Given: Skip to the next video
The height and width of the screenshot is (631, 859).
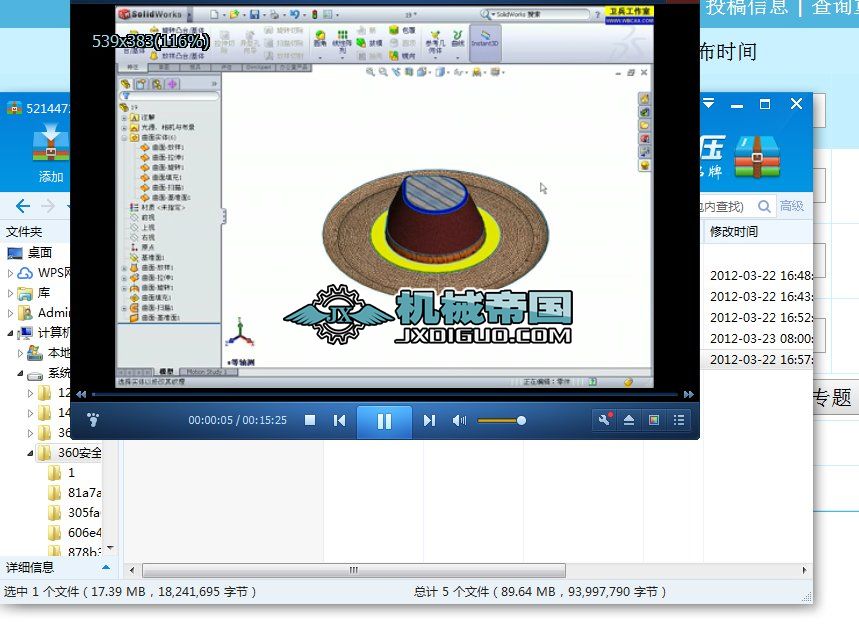Looking at the screenshot, I should [429, 420].
